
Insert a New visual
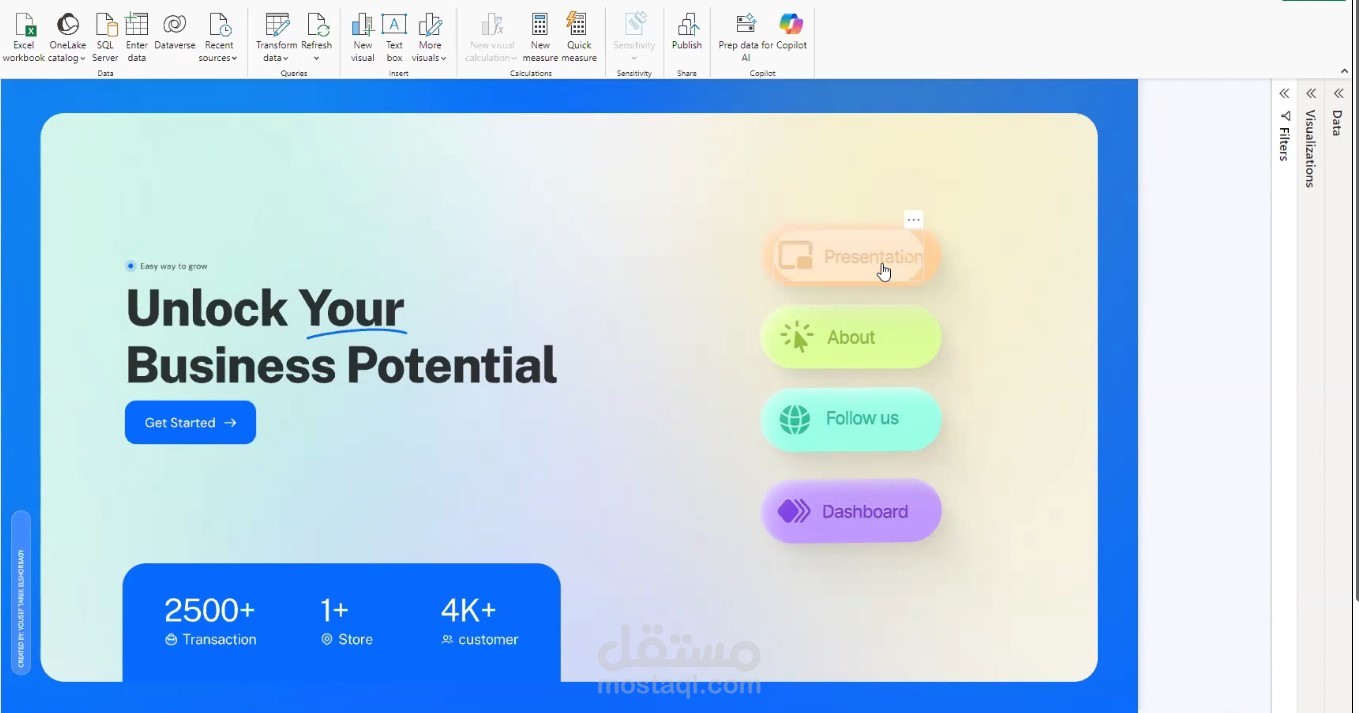coord(363,38)
